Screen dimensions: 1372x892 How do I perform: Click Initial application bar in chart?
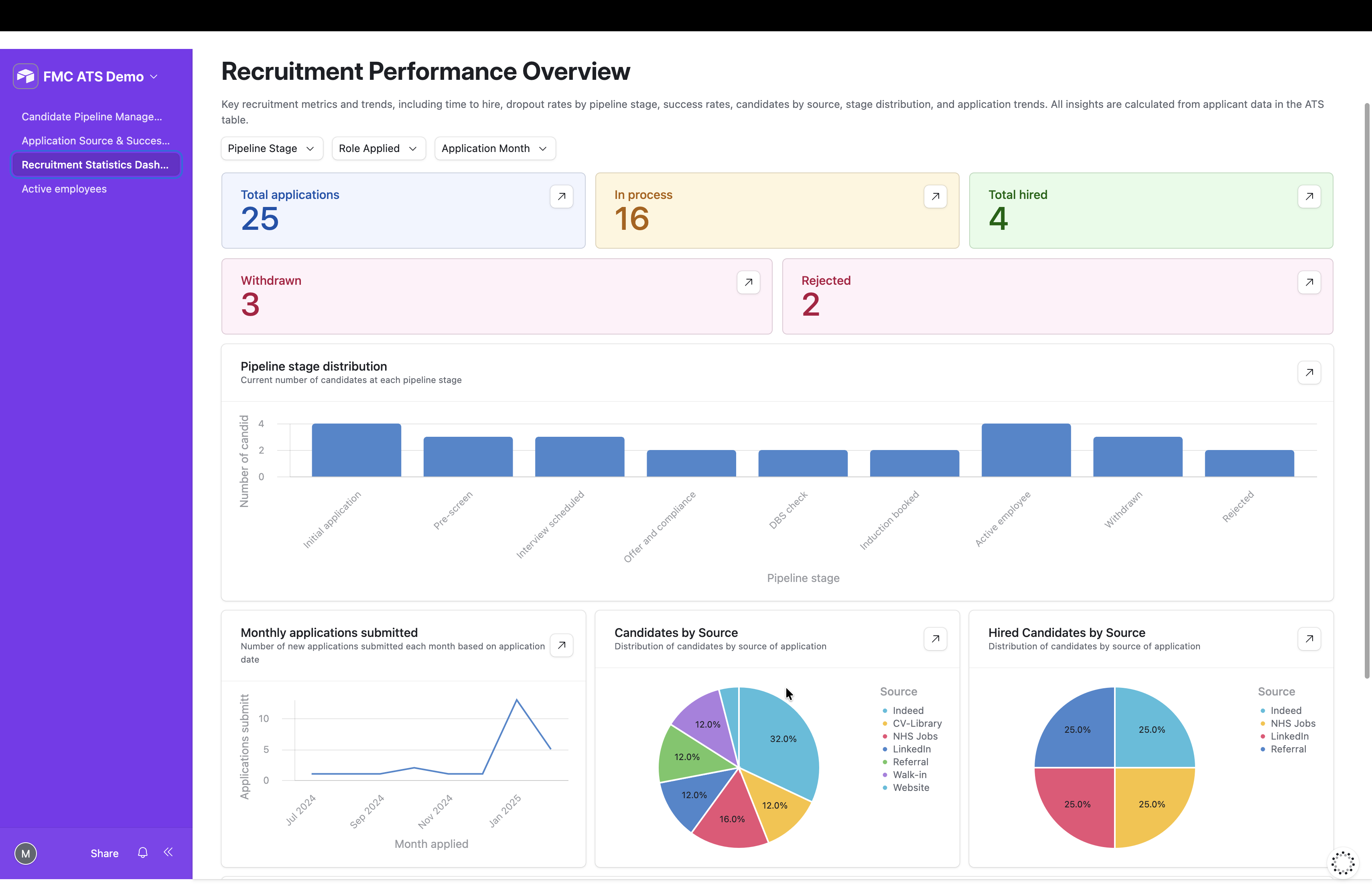click(356, 450)
